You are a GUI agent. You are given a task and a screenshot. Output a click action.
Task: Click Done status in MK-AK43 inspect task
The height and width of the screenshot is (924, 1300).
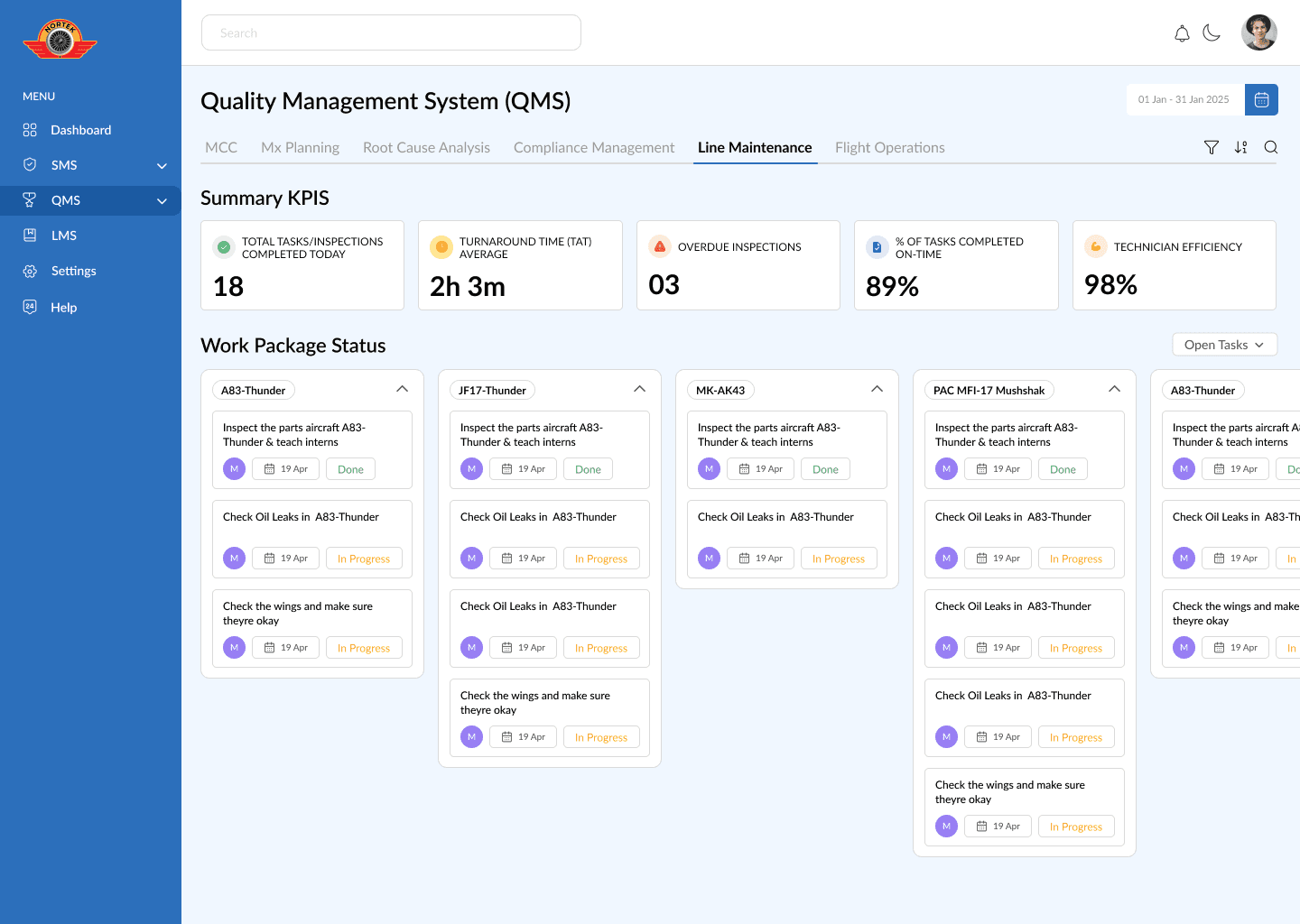pos(825,469)
